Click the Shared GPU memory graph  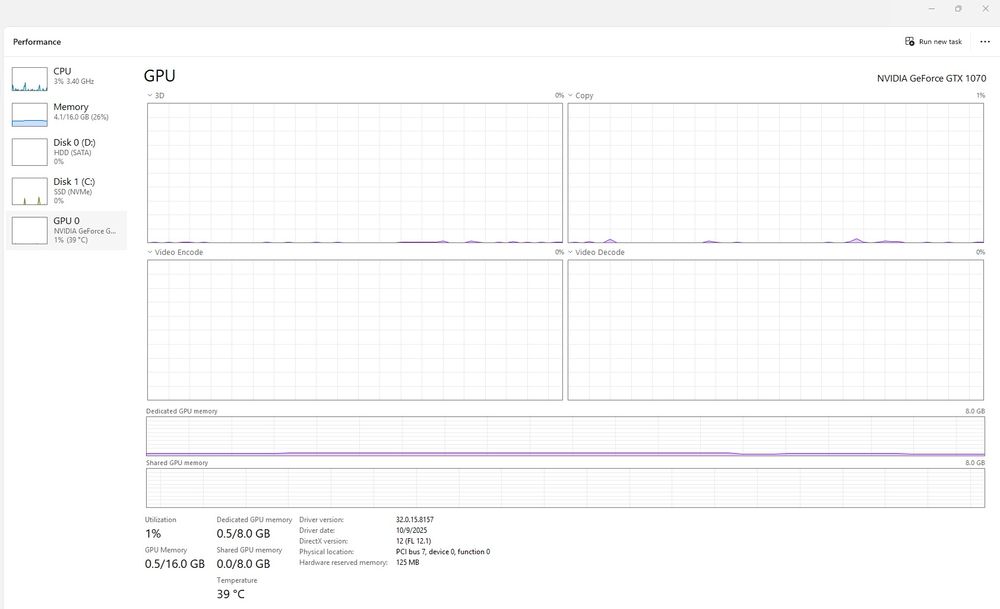click(x=565, y=488)
